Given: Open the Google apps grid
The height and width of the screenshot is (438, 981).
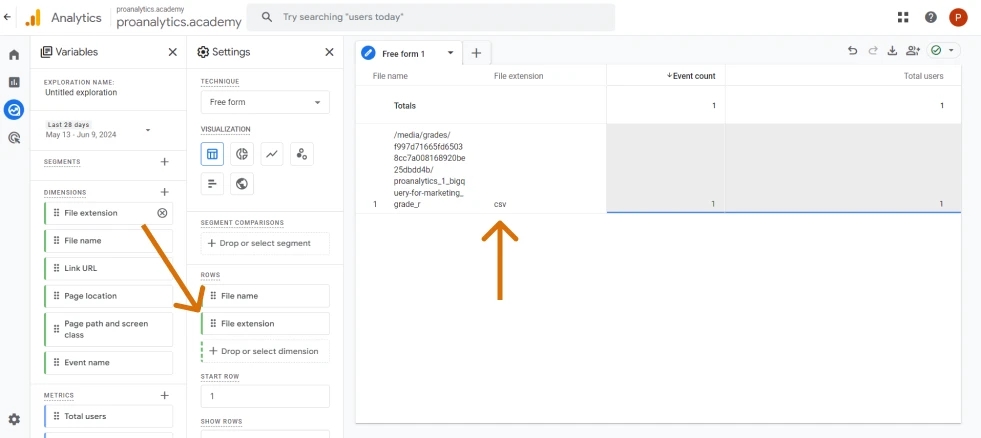Looking at the screenshot, I should (x=903, y=18).
